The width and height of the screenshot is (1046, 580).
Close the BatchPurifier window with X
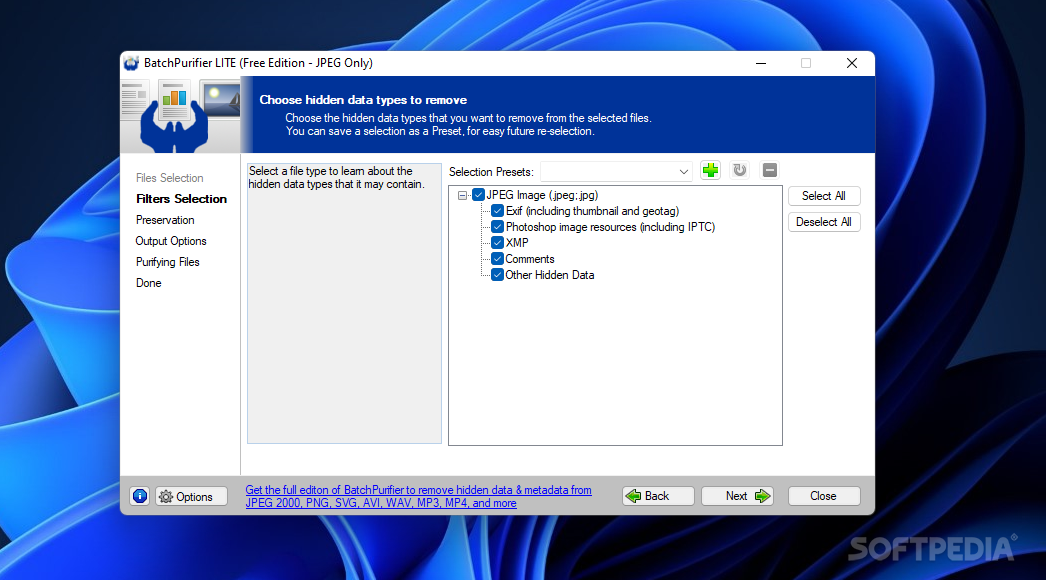point(852,63)
